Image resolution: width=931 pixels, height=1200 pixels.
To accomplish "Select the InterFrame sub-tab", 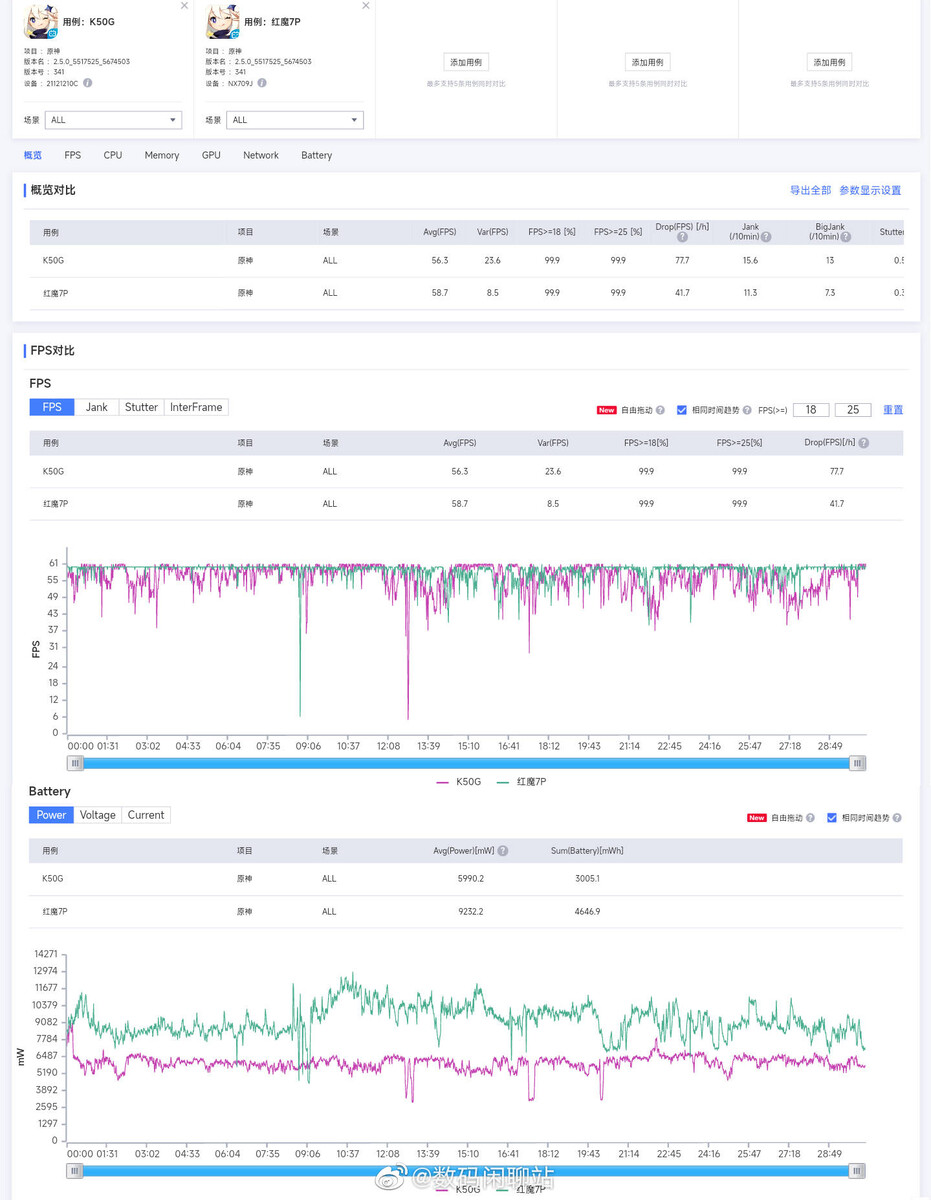I will [x=196, y=407].
